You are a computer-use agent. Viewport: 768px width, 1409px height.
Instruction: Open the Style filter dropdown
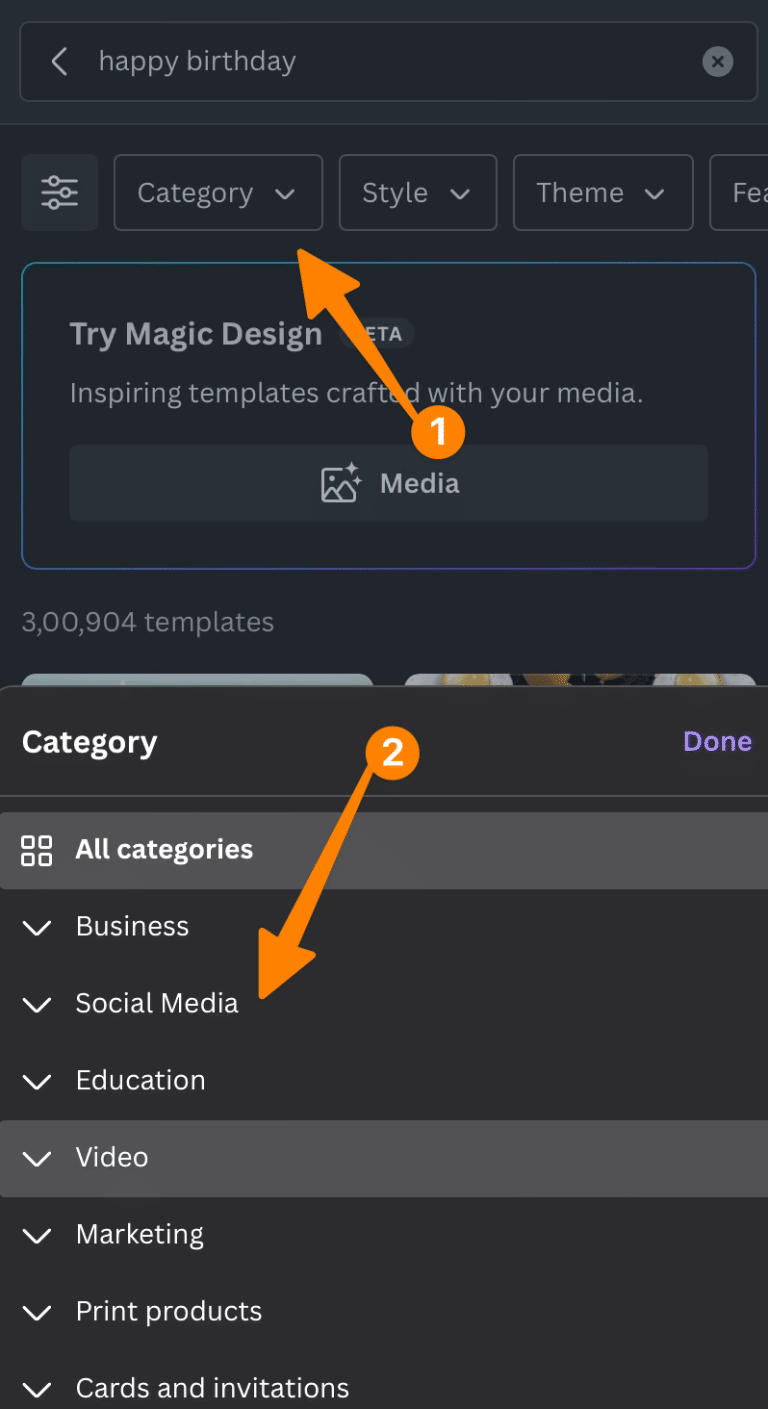click(x=417, y=192)
